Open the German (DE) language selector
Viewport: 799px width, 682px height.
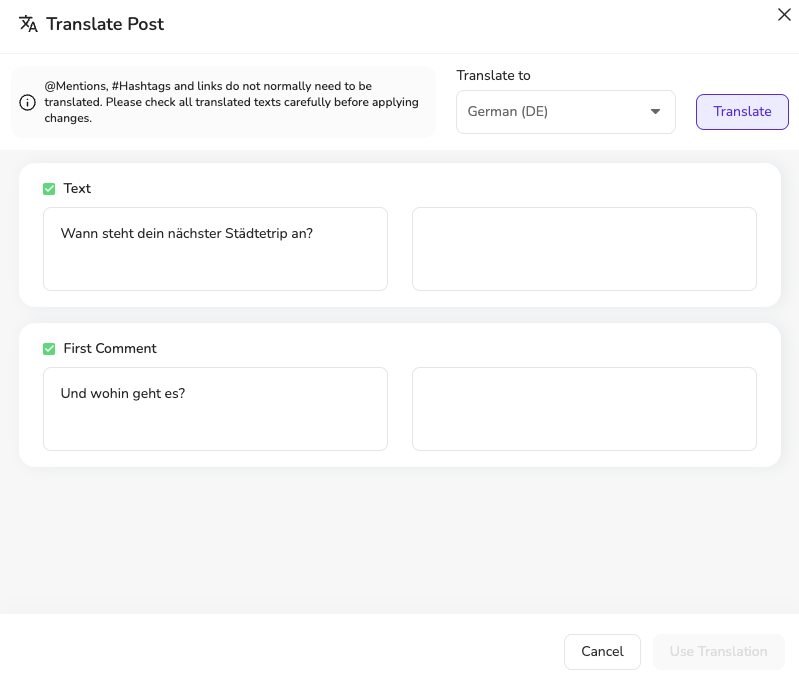pos(566,112)
